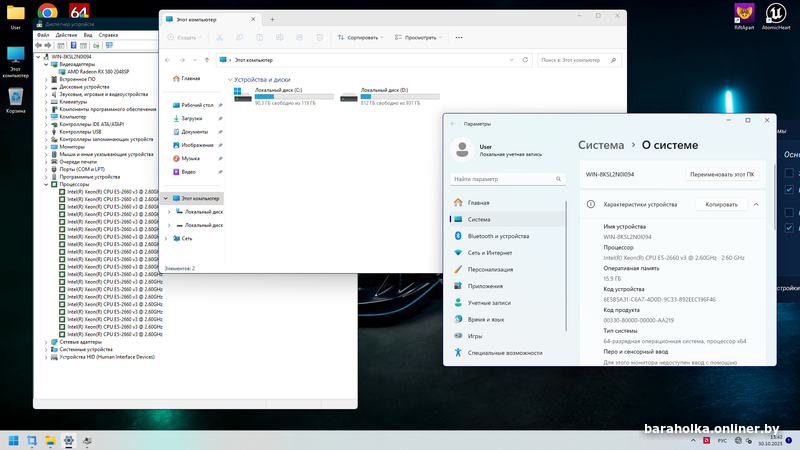The height and width of the screenshot is (450, 800).
Task: Open Bluetooth и устройства in Settings sidebar
Action: click(x=498, y=236)
